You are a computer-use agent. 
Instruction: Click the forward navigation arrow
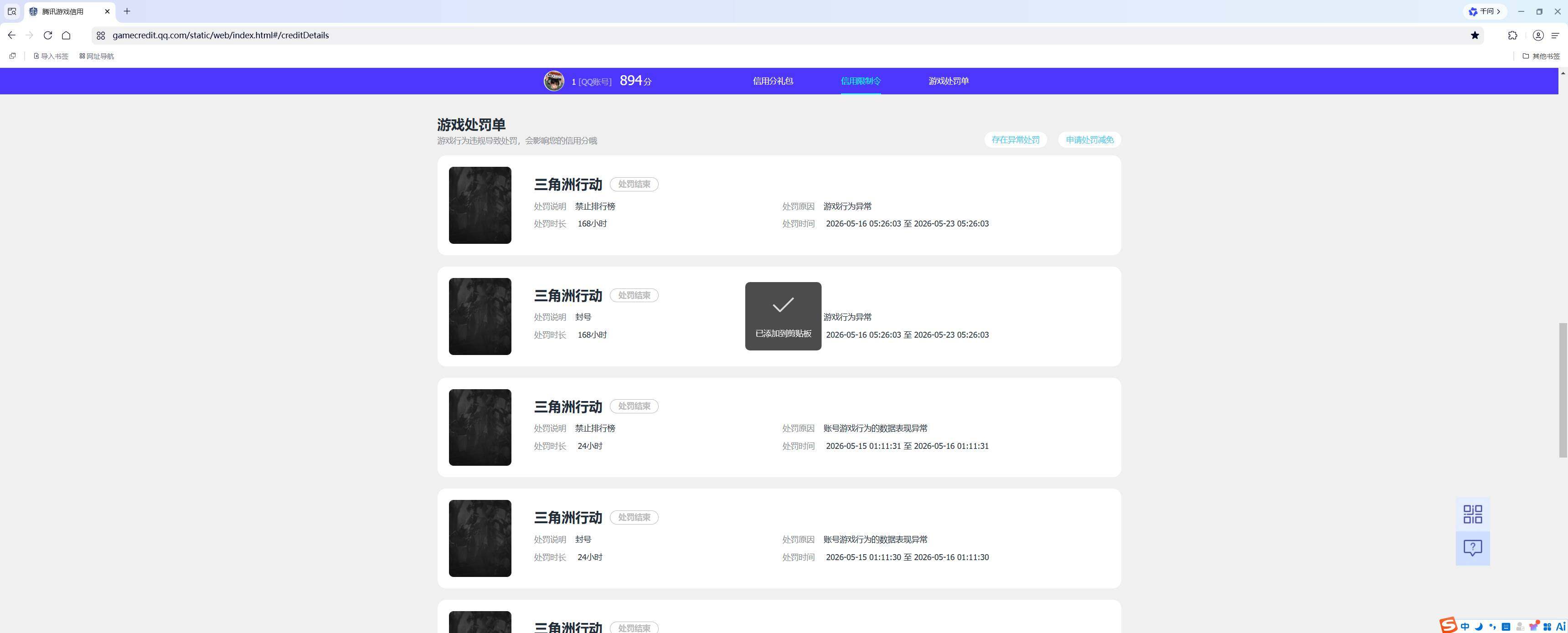pyautogui.click(x=29, y=35)
